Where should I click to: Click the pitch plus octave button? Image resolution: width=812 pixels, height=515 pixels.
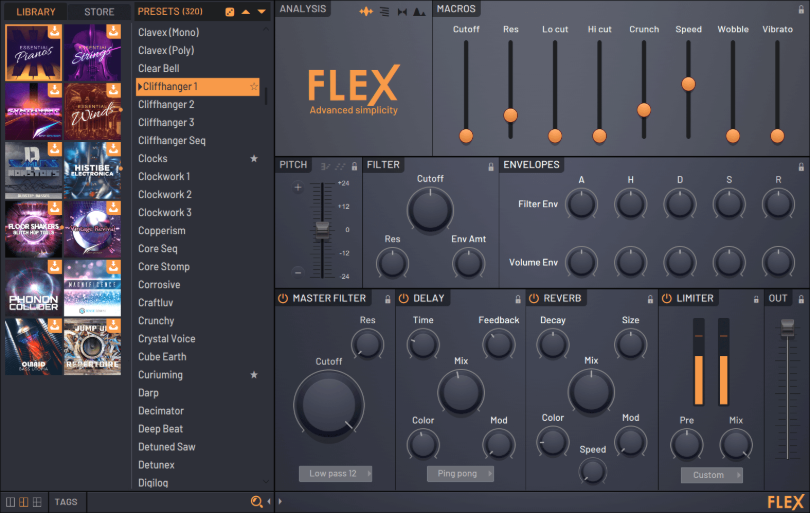[298, 188]
